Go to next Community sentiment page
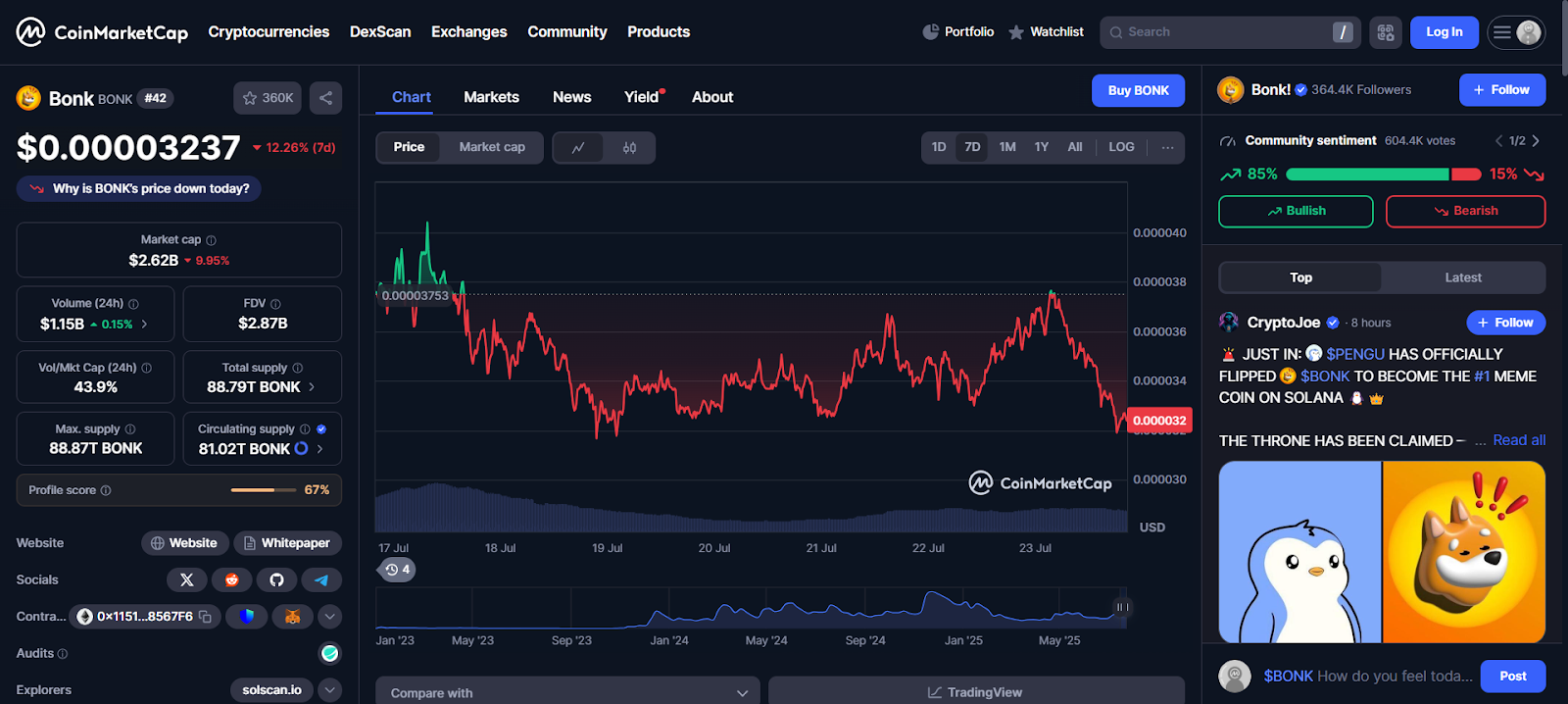Viewport: 1568px width, 704px height. [1536, 141]
